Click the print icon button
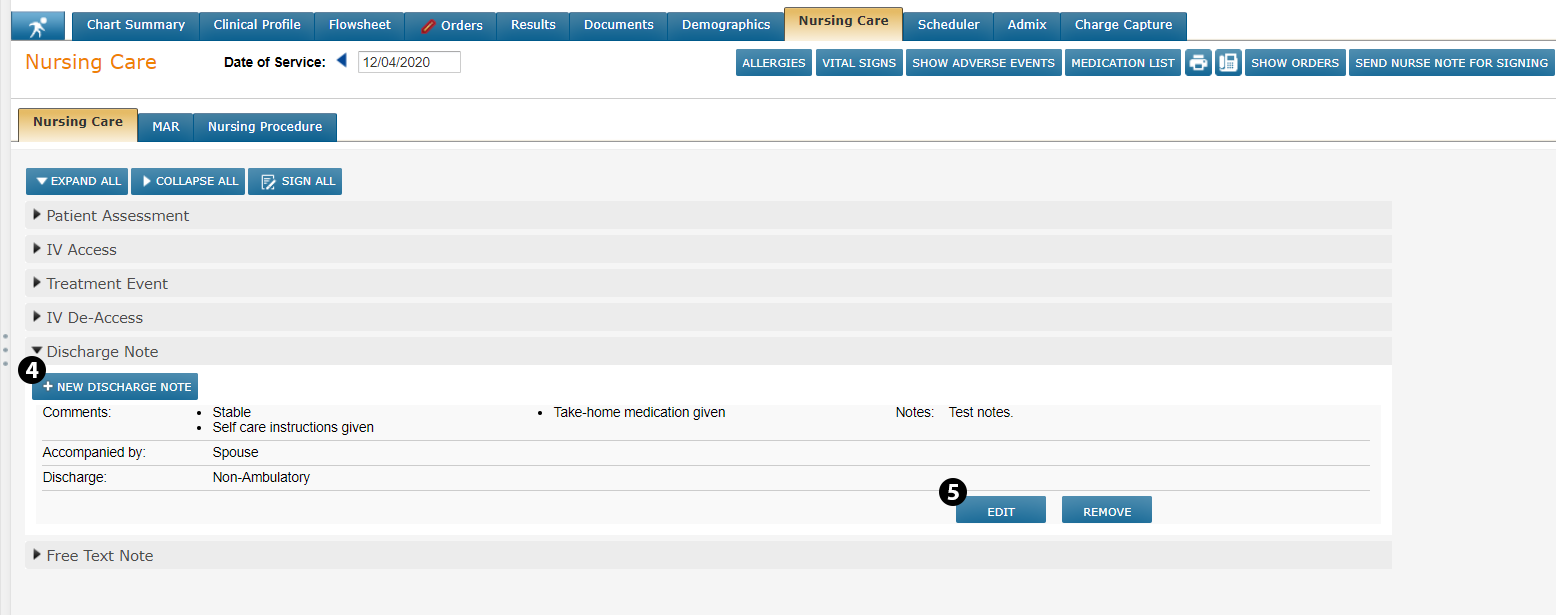 [1198, 63]
